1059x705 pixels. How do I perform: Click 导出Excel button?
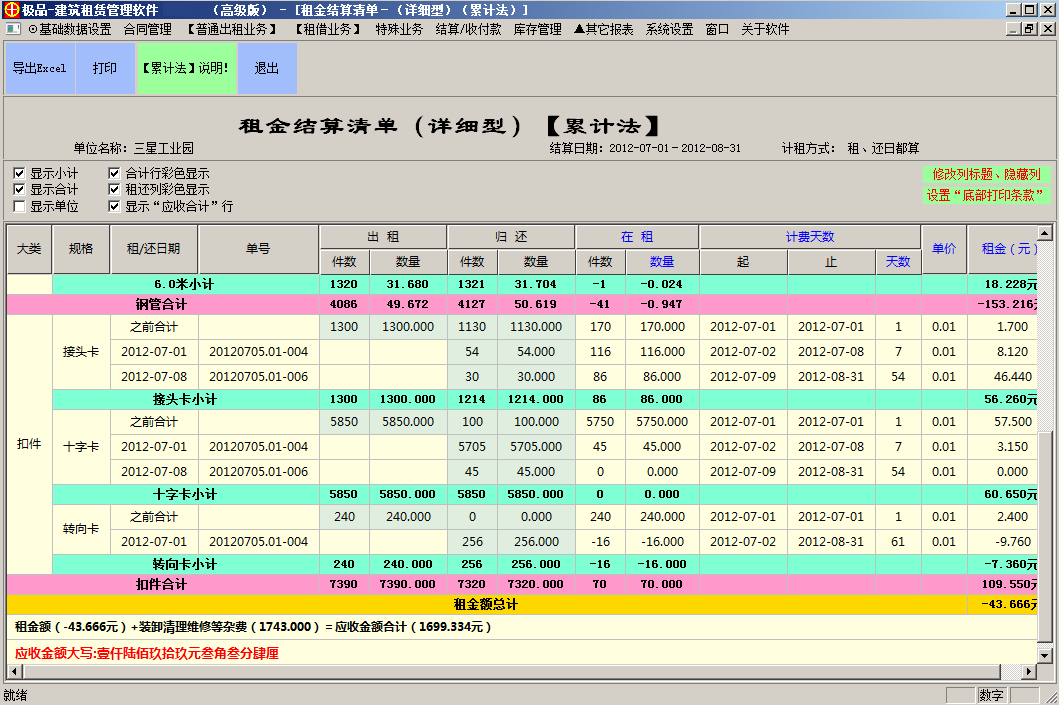pos(40,68)
